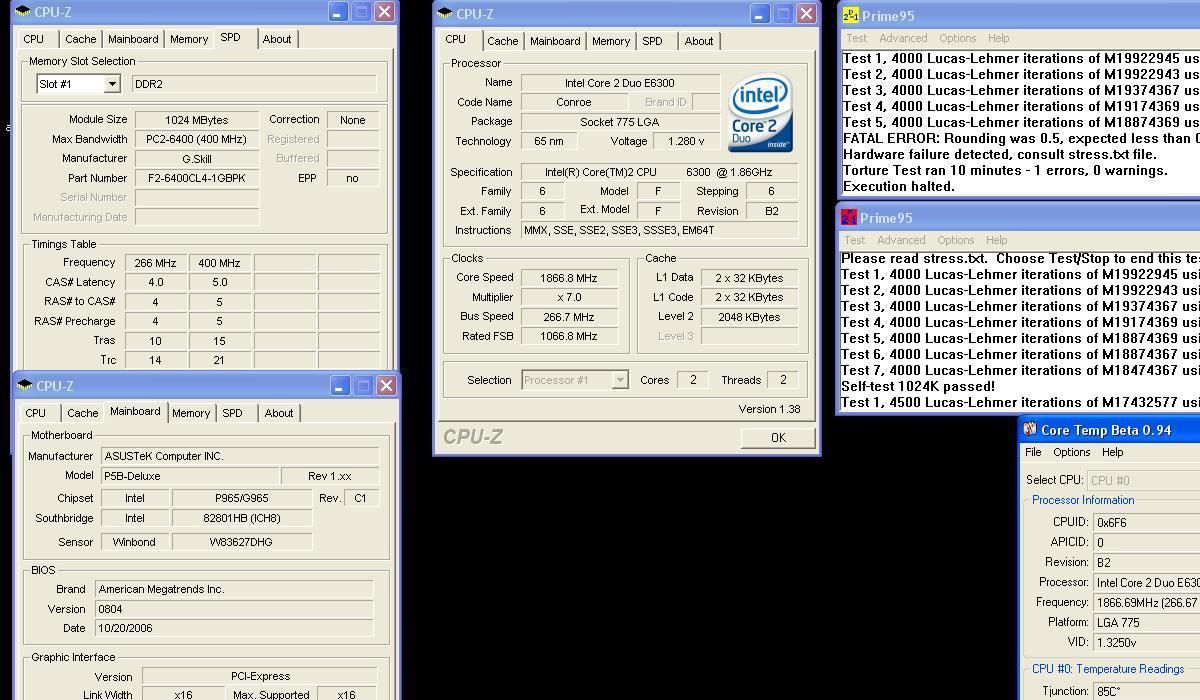Open Cache tab in the Mainboard window
Screen dimensions: 1200x700
click(x=83, y=413)
